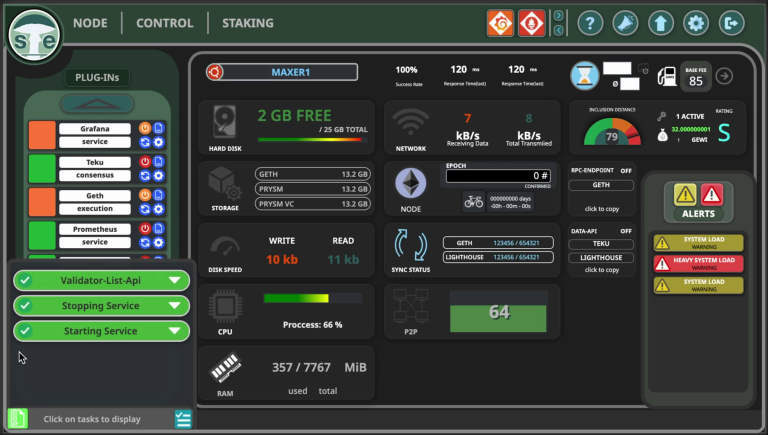Open Grafana dashboard icon in top bar

(x=500, y=23)
